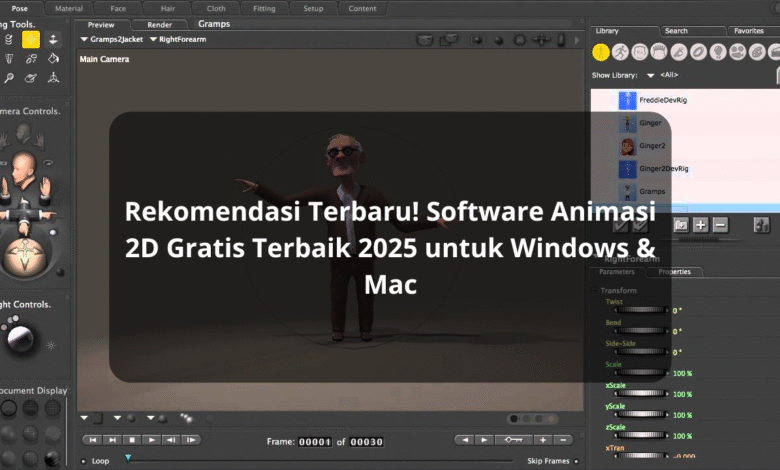Viewport: 780px width, 470px height.
Task: Open the Show Library dropdown arrow
Action: [x=650, y=76]
